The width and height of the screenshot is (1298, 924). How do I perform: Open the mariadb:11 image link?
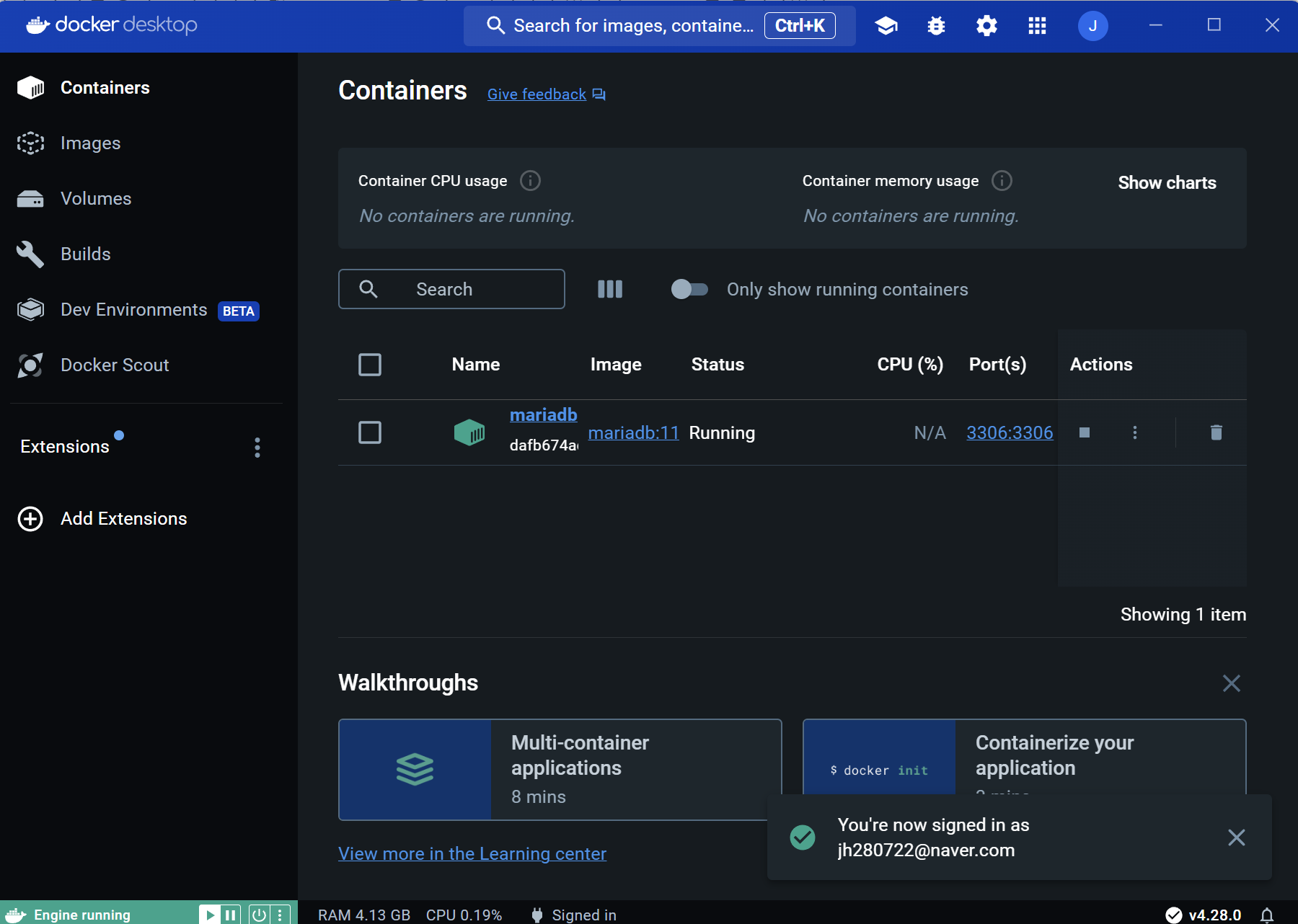click(633, 432)
